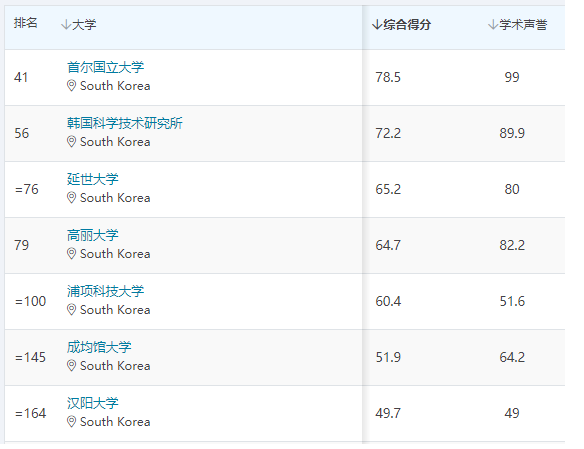Click the 学术声誉 header text
The image size is (584, 449).
point(523,25)
